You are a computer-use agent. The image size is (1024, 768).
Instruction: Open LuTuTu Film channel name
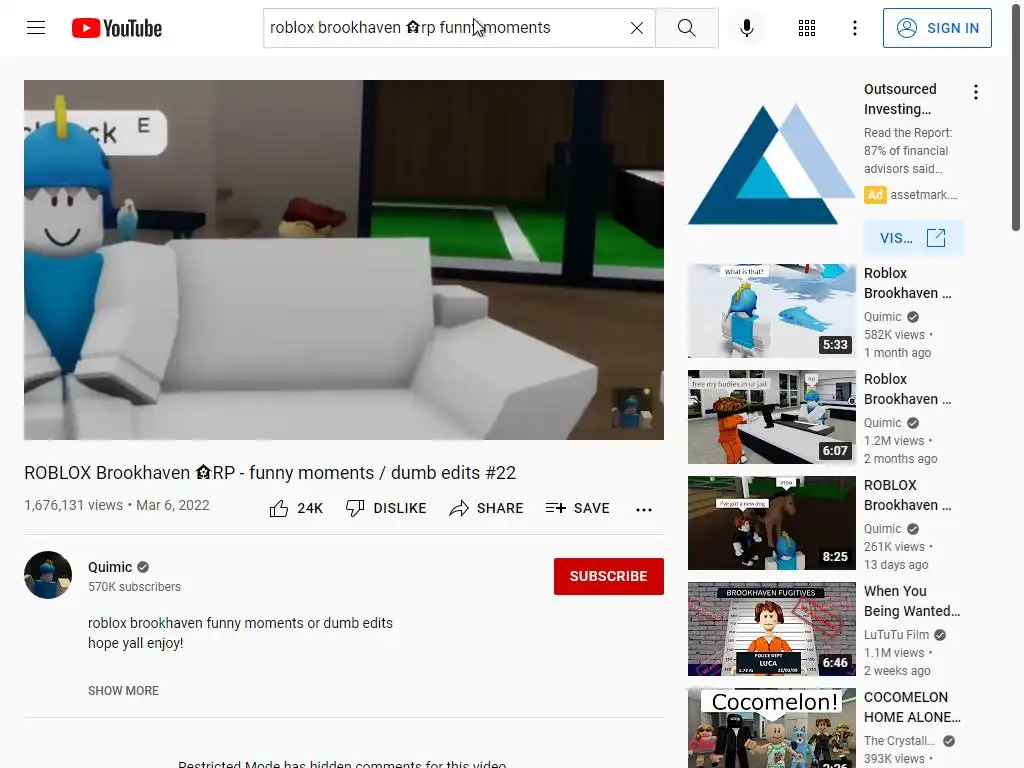[x=896, y=634]
